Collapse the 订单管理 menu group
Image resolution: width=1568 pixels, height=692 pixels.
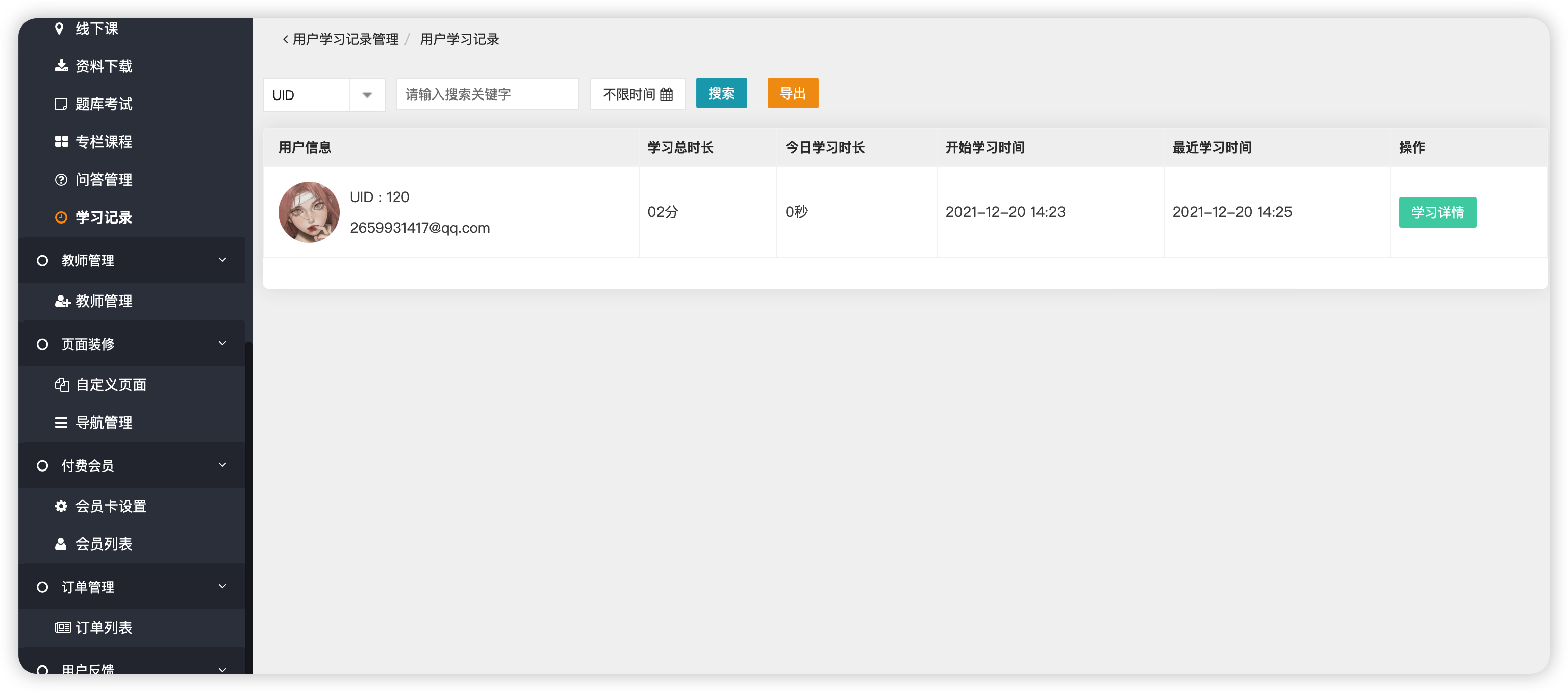click(222, 586)
